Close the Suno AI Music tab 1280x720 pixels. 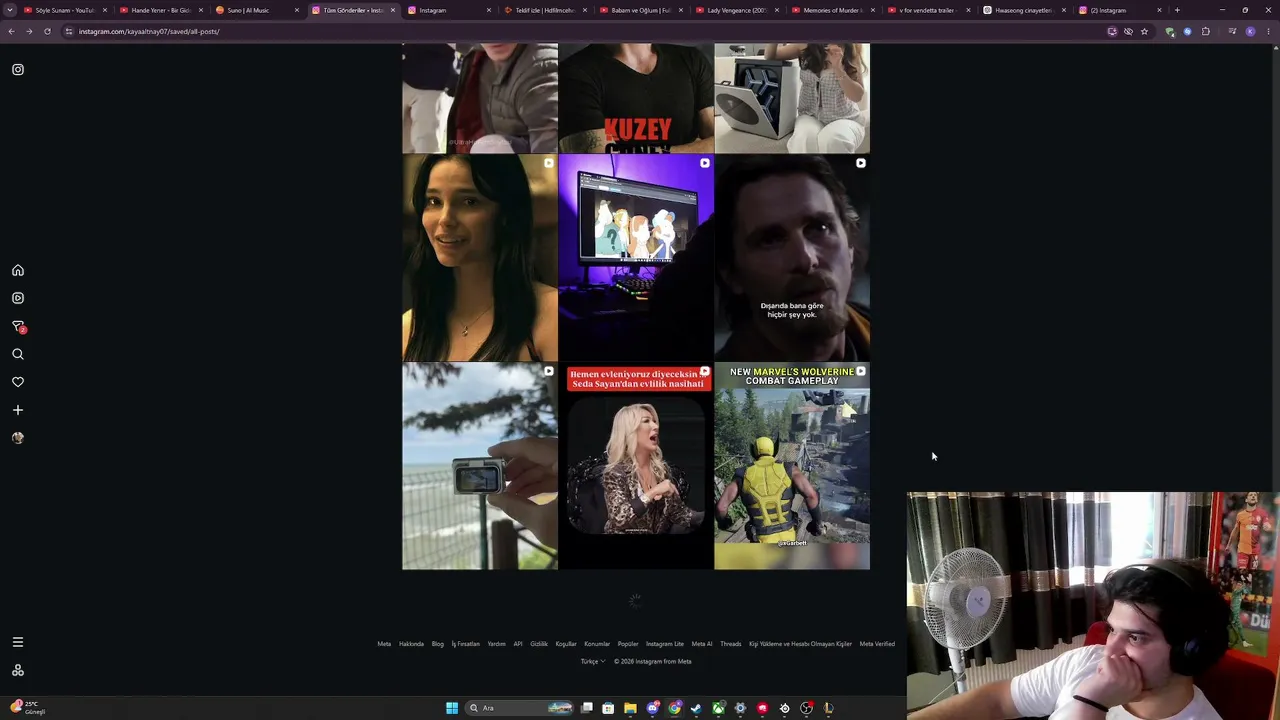click(x=297, y=10)
